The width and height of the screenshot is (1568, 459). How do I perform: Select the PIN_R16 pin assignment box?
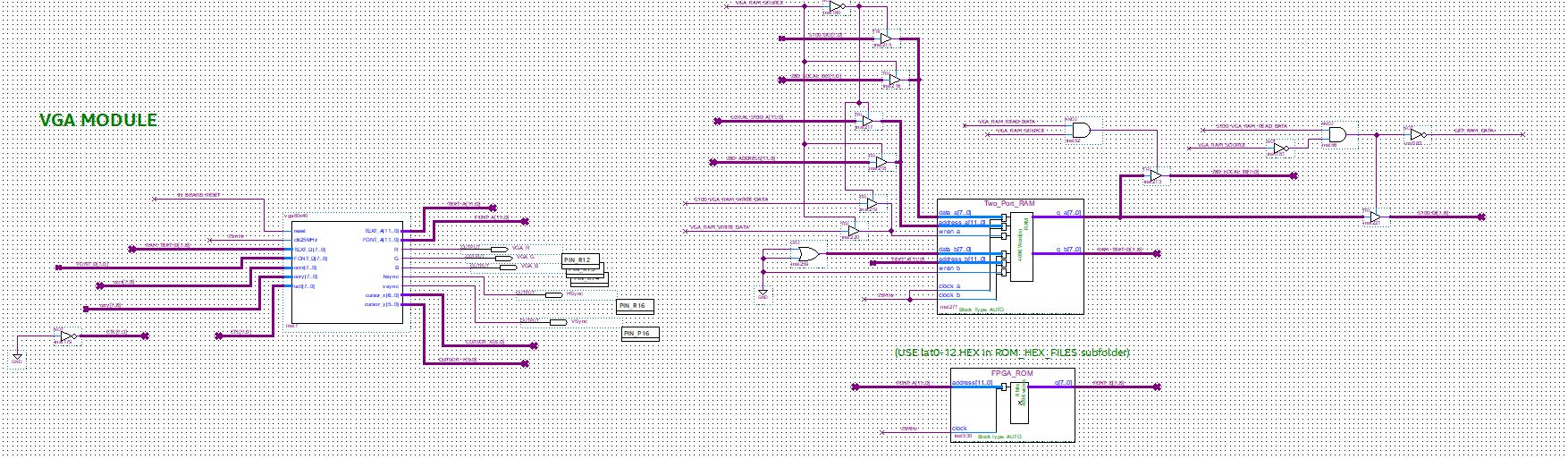(635, 306)
